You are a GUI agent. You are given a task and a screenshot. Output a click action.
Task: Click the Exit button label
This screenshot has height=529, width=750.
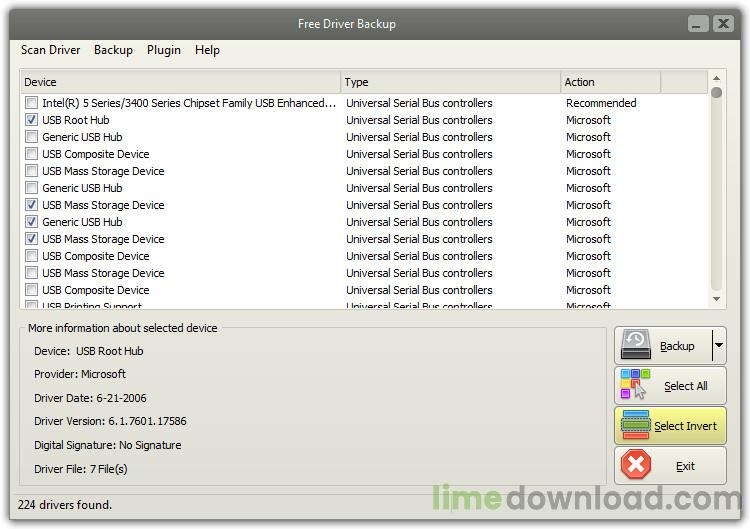point(685,466)
